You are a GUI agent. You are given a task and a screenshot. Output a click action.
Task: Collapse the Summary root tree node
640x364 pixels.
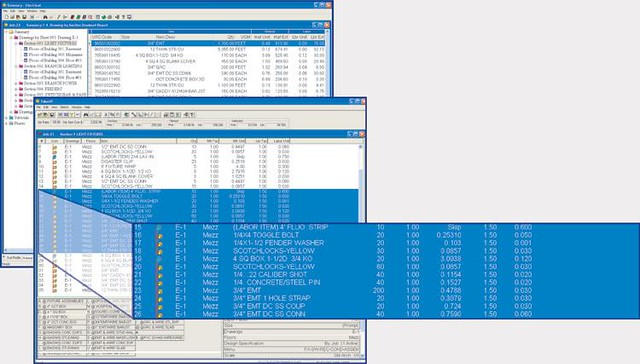tap(6, 32)
